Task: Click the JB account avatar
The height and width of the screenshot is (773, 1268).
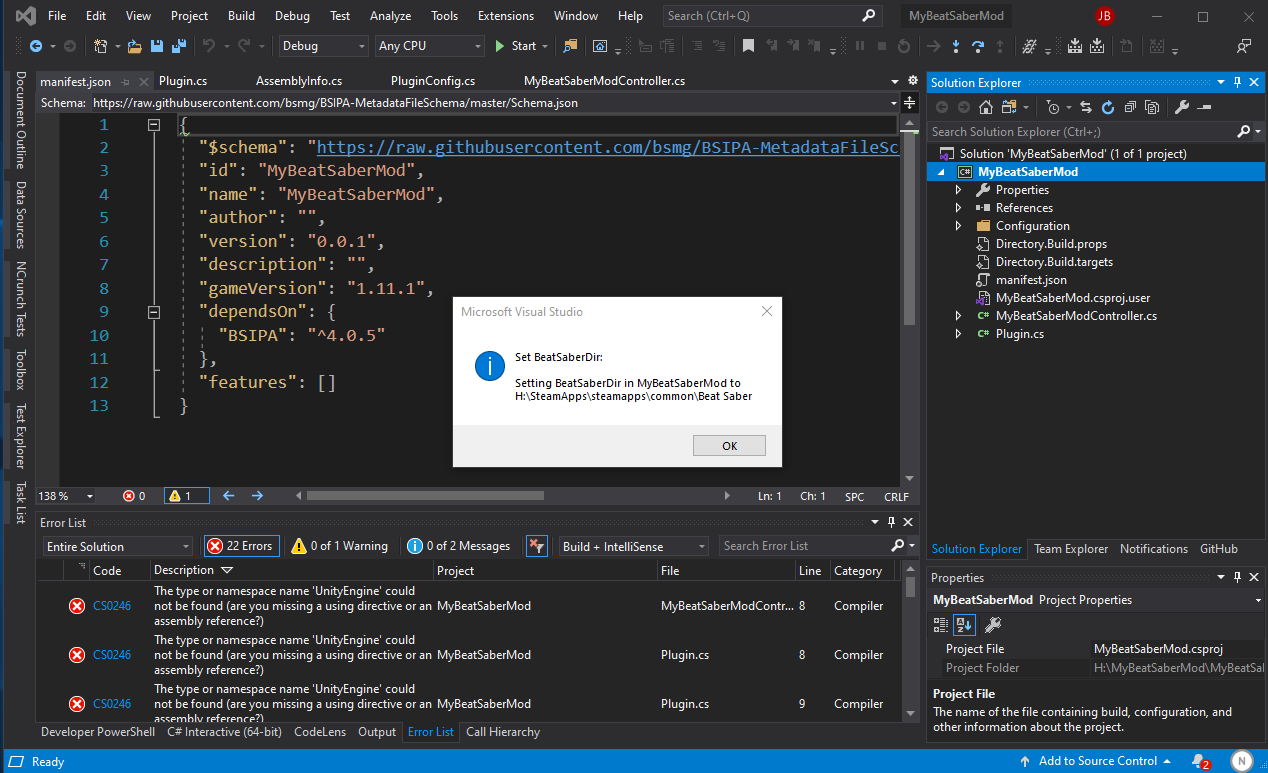Action: click(x=1104, y=16)
